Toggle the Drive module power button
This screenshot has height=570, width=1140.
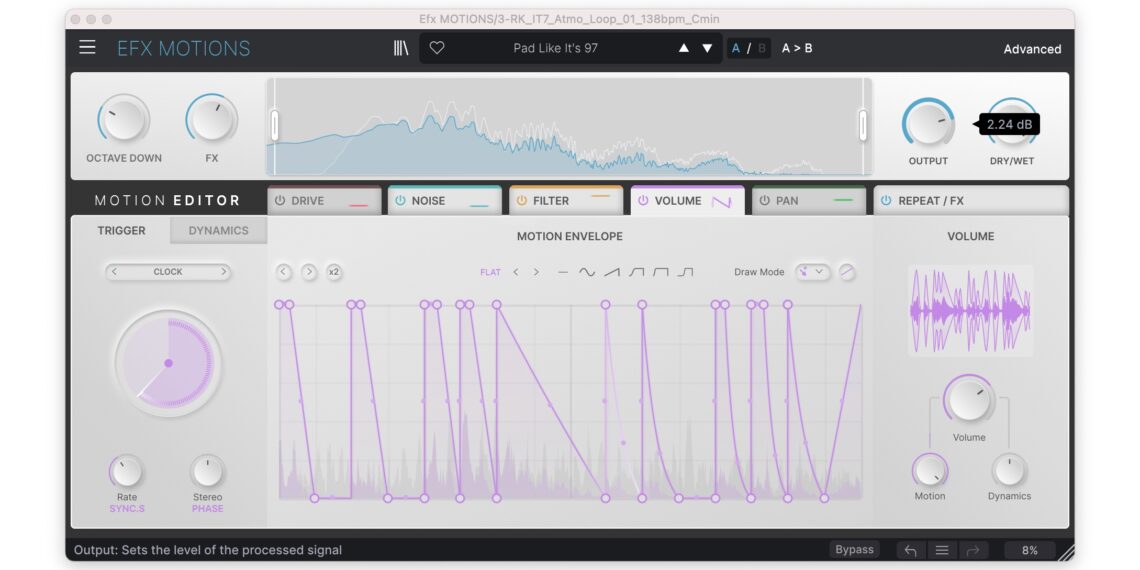click(x=280, y=201)
